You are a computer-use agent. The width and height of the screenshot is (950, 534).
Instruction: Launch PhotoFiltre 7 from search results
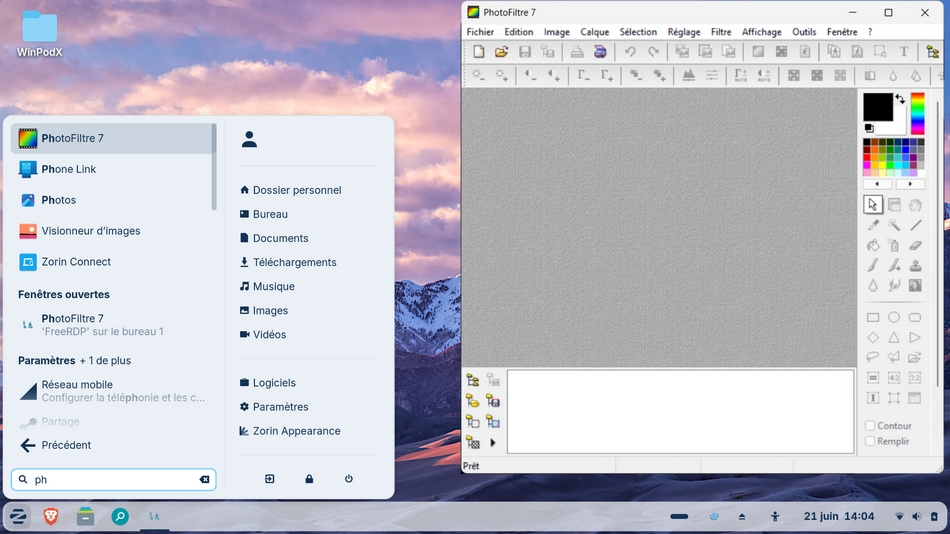pos(113,138)
